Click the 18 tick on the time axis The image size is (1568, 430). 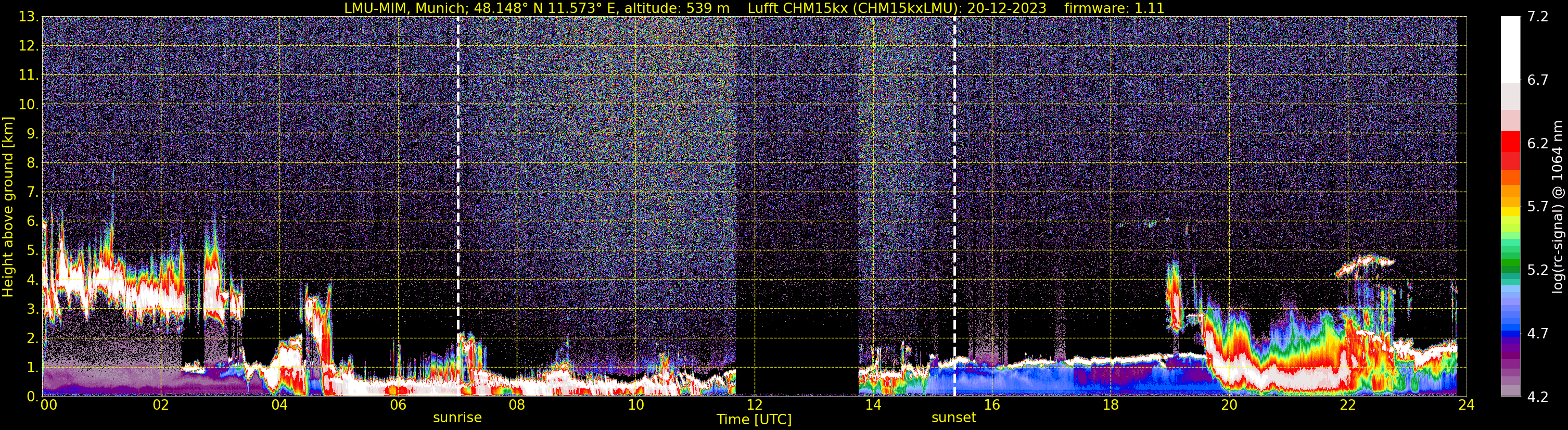(x=1110, y=405)
